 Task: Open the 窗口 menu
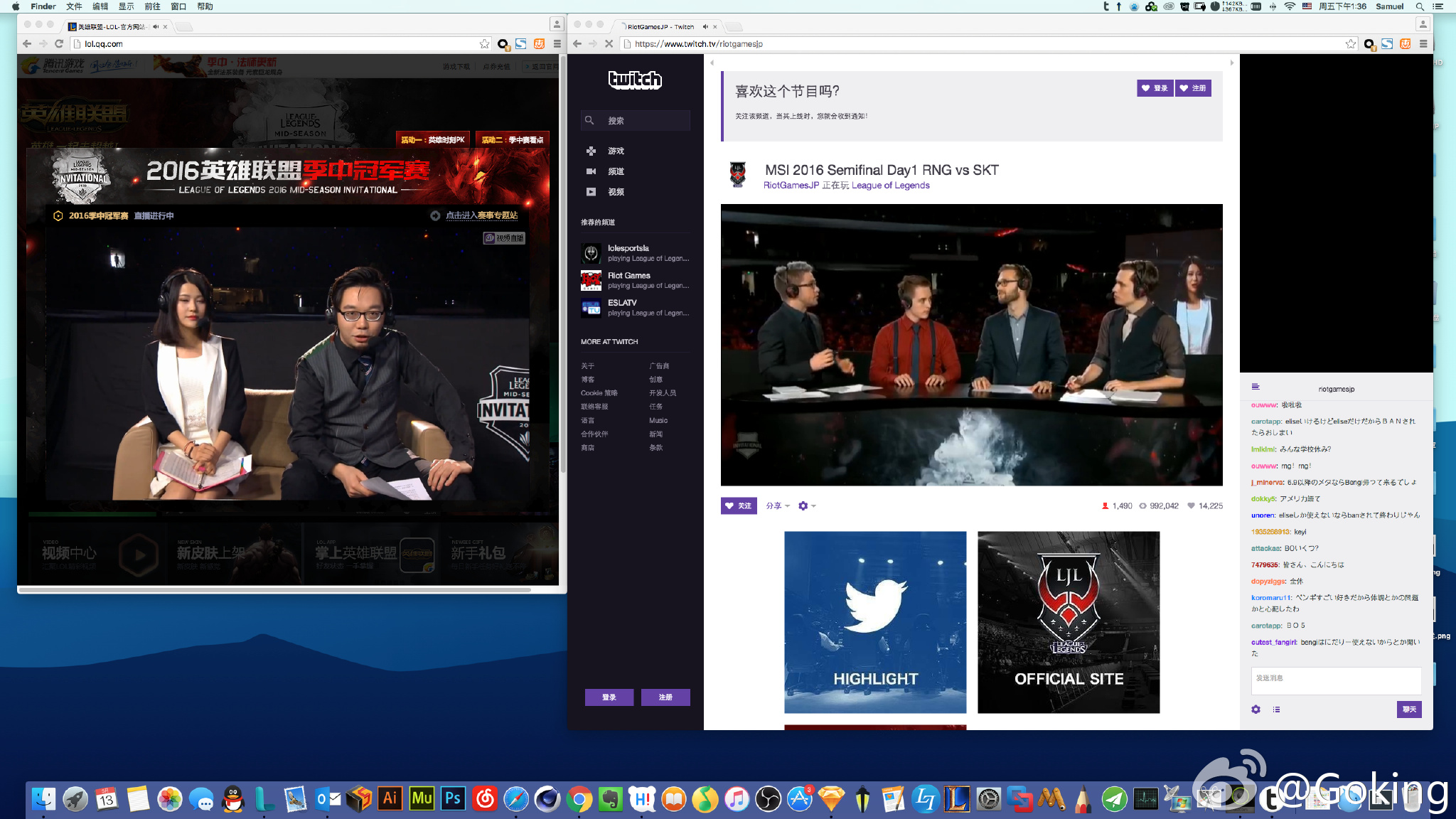(x=178, y=6)
